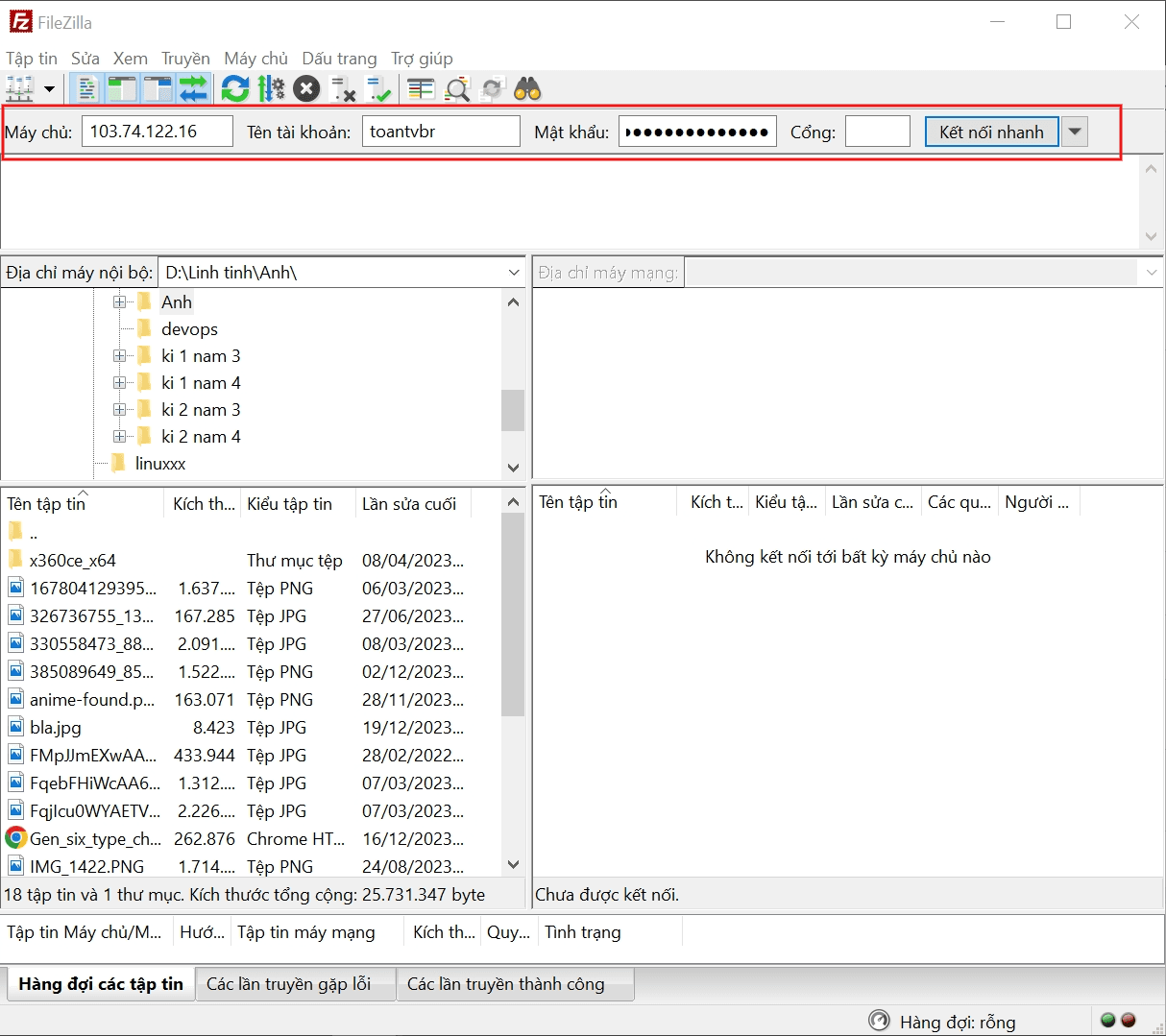This screenshot has width=1166, height=1036.
Task: Toggle display of the message log
Action: (x=85, y=88)
